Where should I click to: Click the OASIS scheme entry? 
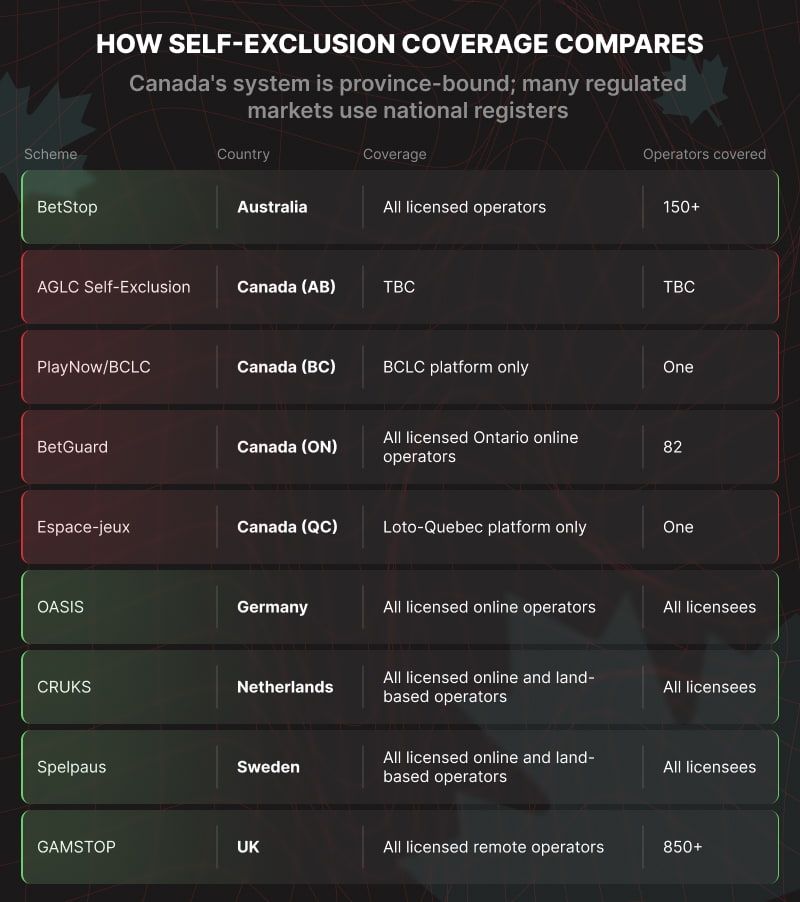[60, 607]
